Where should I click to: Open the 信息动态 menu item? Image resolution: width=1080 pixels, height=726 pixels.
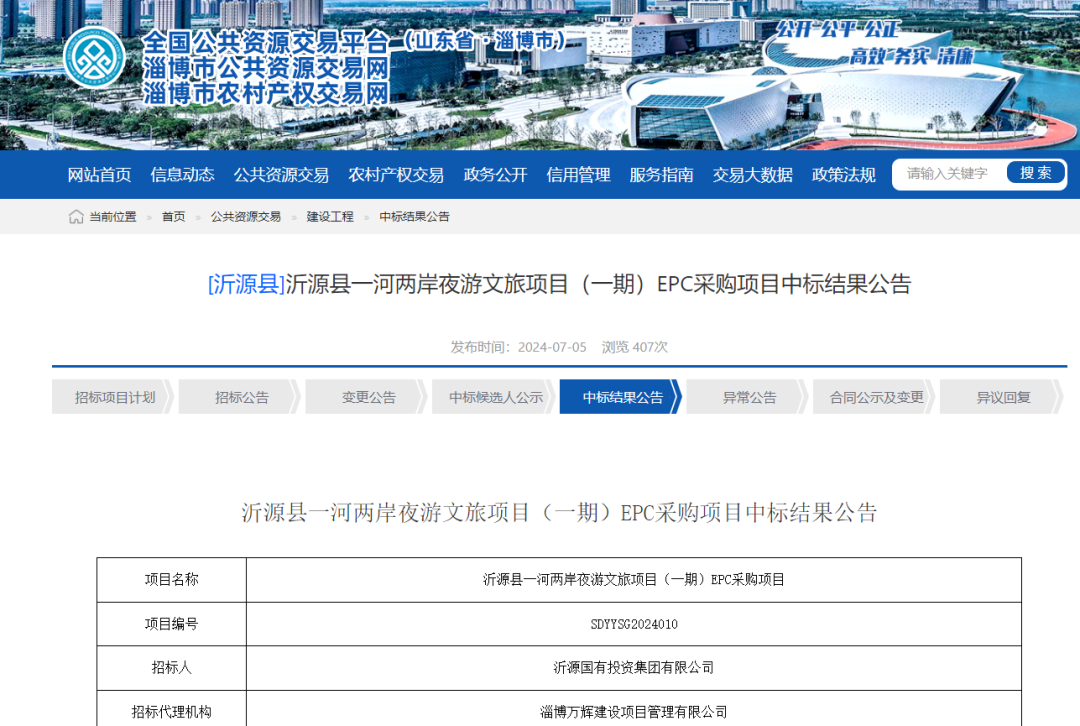[181, 174]
